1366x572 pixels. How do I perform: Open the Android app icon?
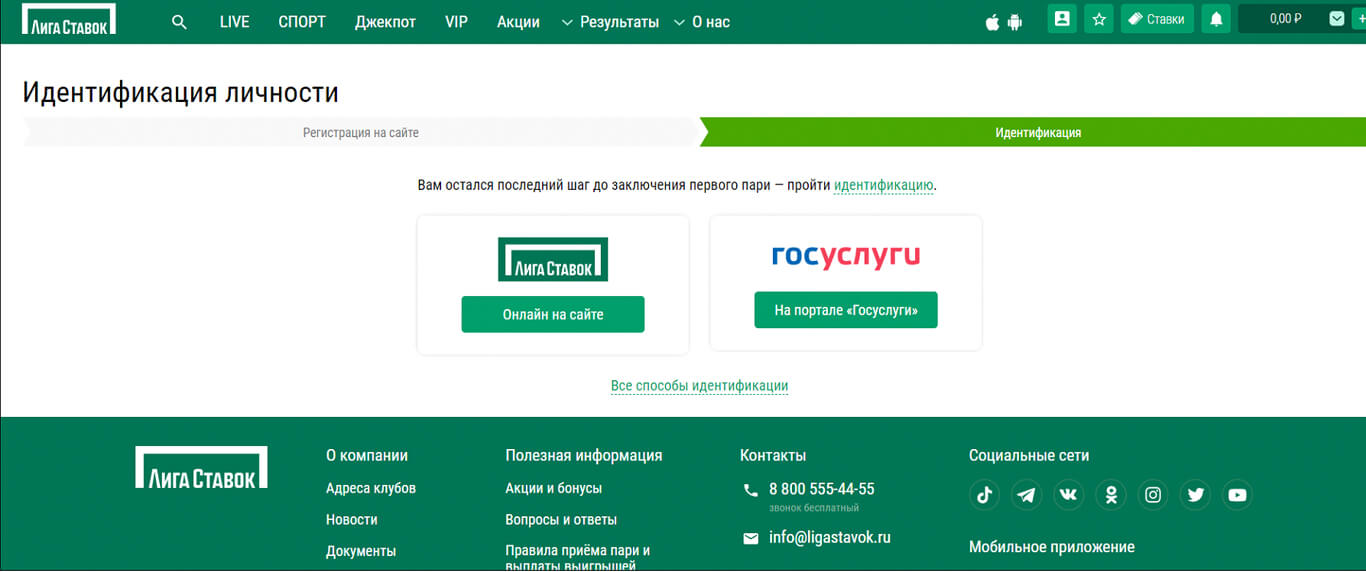(x=1015, y=22)
